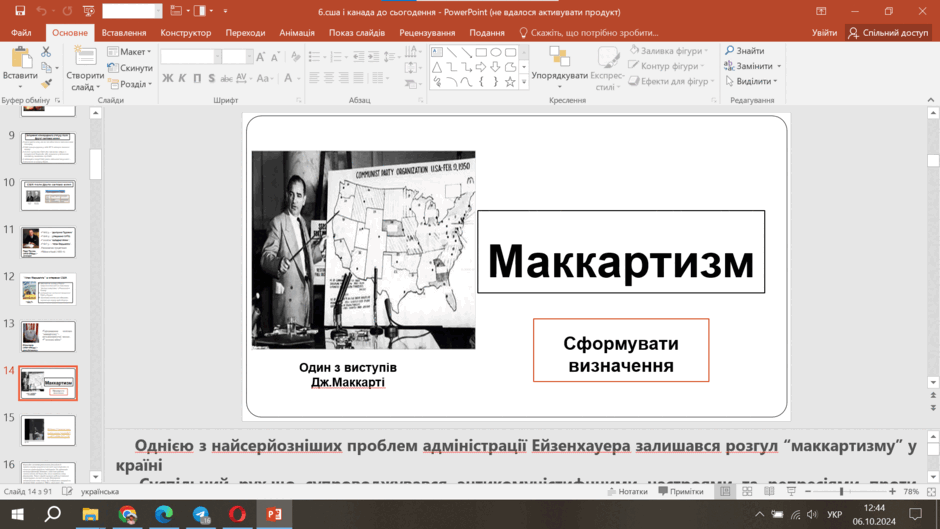Click the Cut scissors icon
Viewport: 940px width, 529px height.
(x=46, y=52)
